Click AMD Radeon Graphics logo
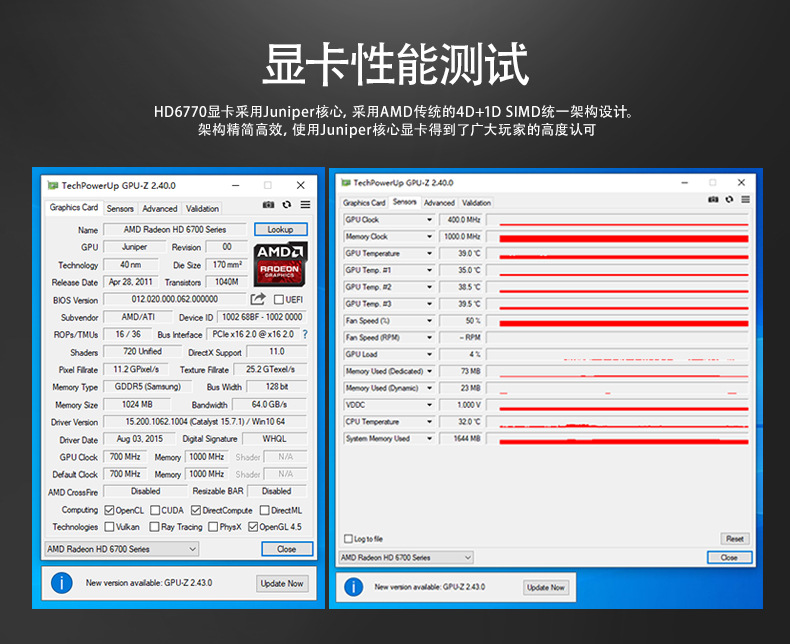Image resolution: width=790 pixels, height=644 pixels. (280, 264)
